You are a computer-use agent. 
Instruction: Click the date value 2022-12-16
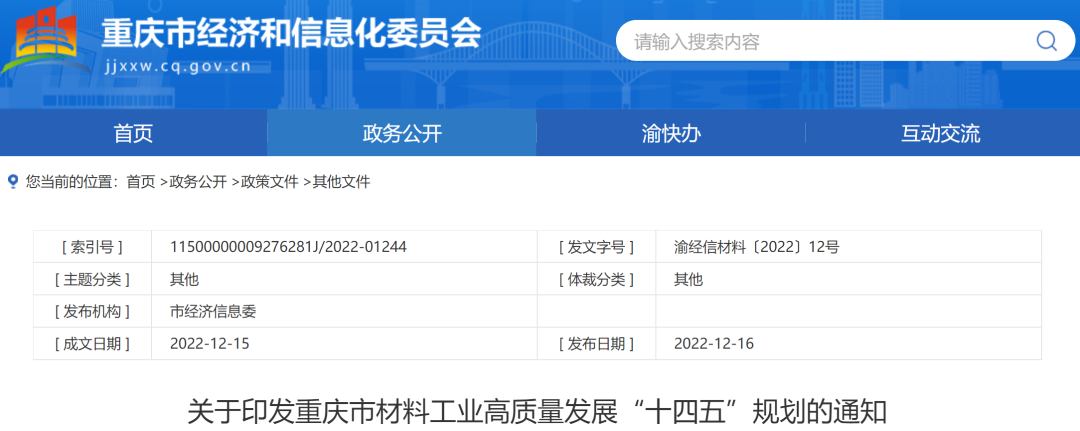pos(714,344)
